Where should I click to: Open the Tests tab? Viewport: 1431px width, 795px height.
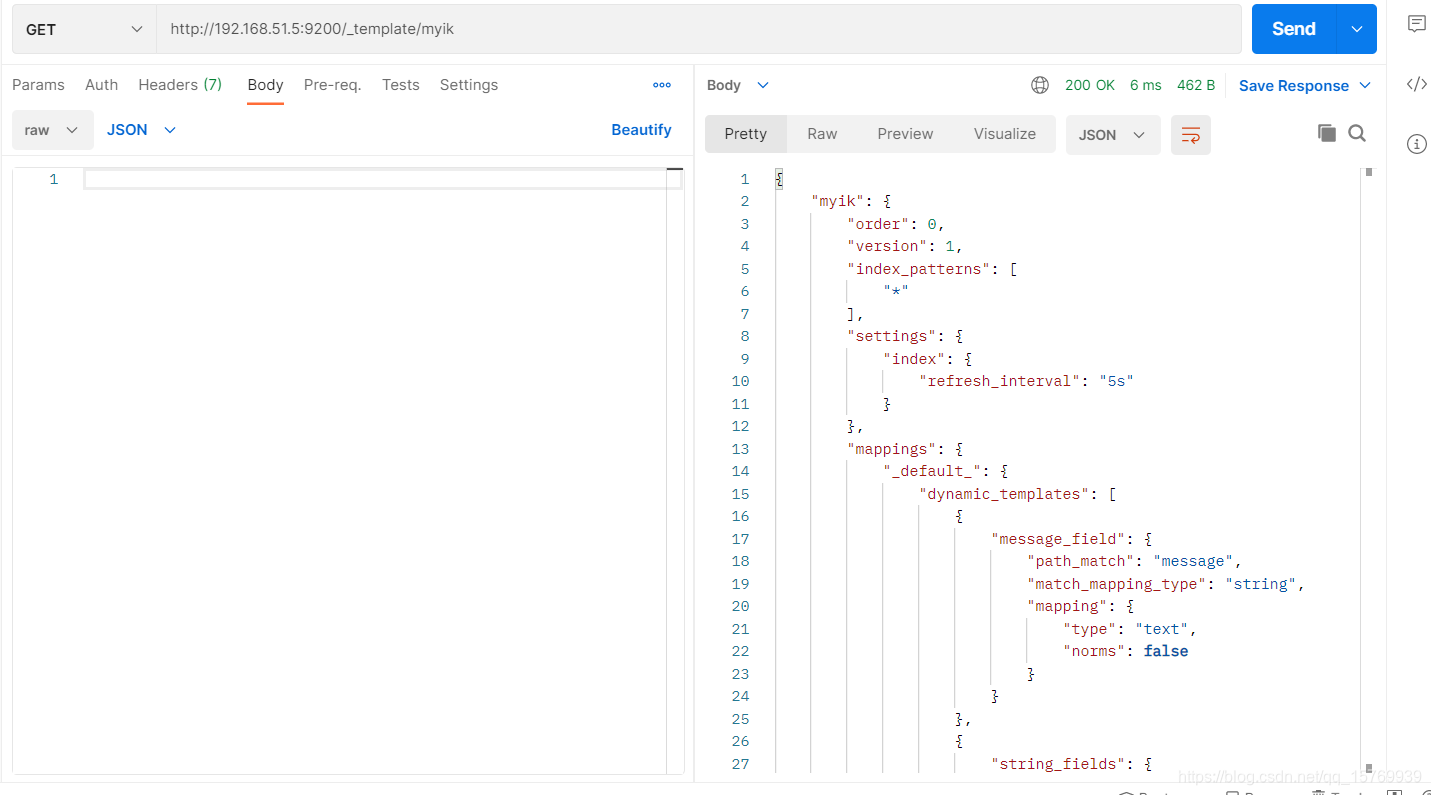pyautogui.click(x=400, y=85)
